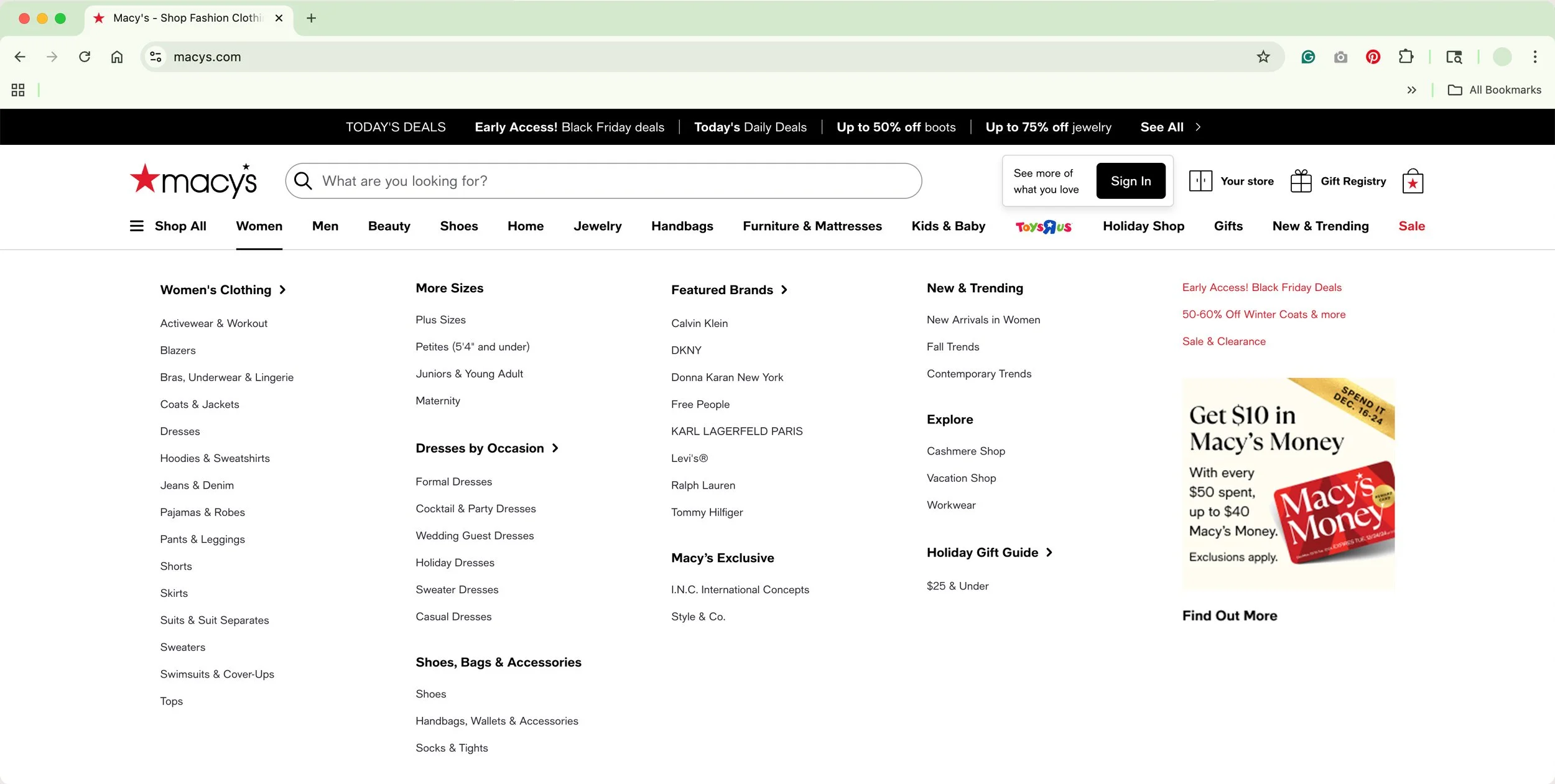Click the Toys R Us logo
The width and height of the screenshot is (1555, 784).
pos(1044,227)
